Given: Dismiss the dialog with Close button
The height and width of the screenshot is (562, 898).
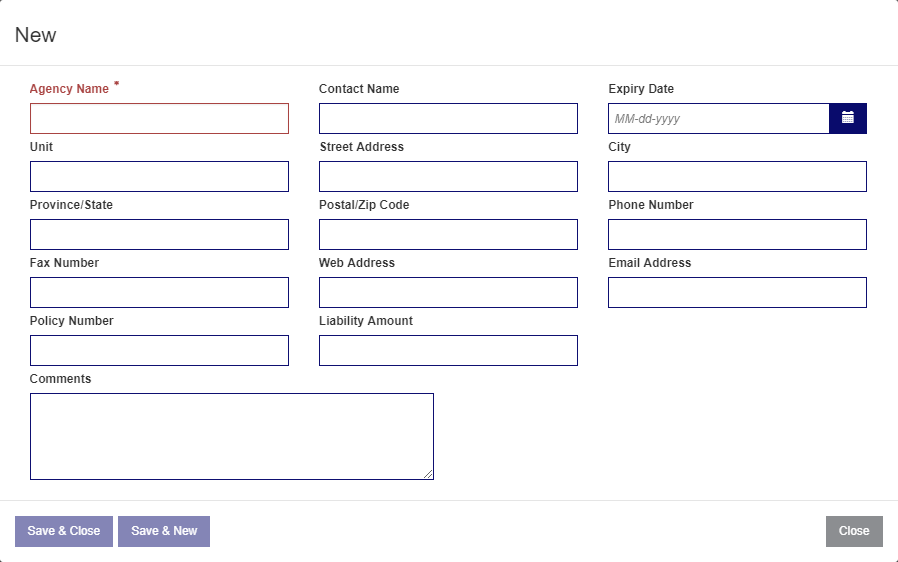Looking at the screenshot, I should (854, 531).
